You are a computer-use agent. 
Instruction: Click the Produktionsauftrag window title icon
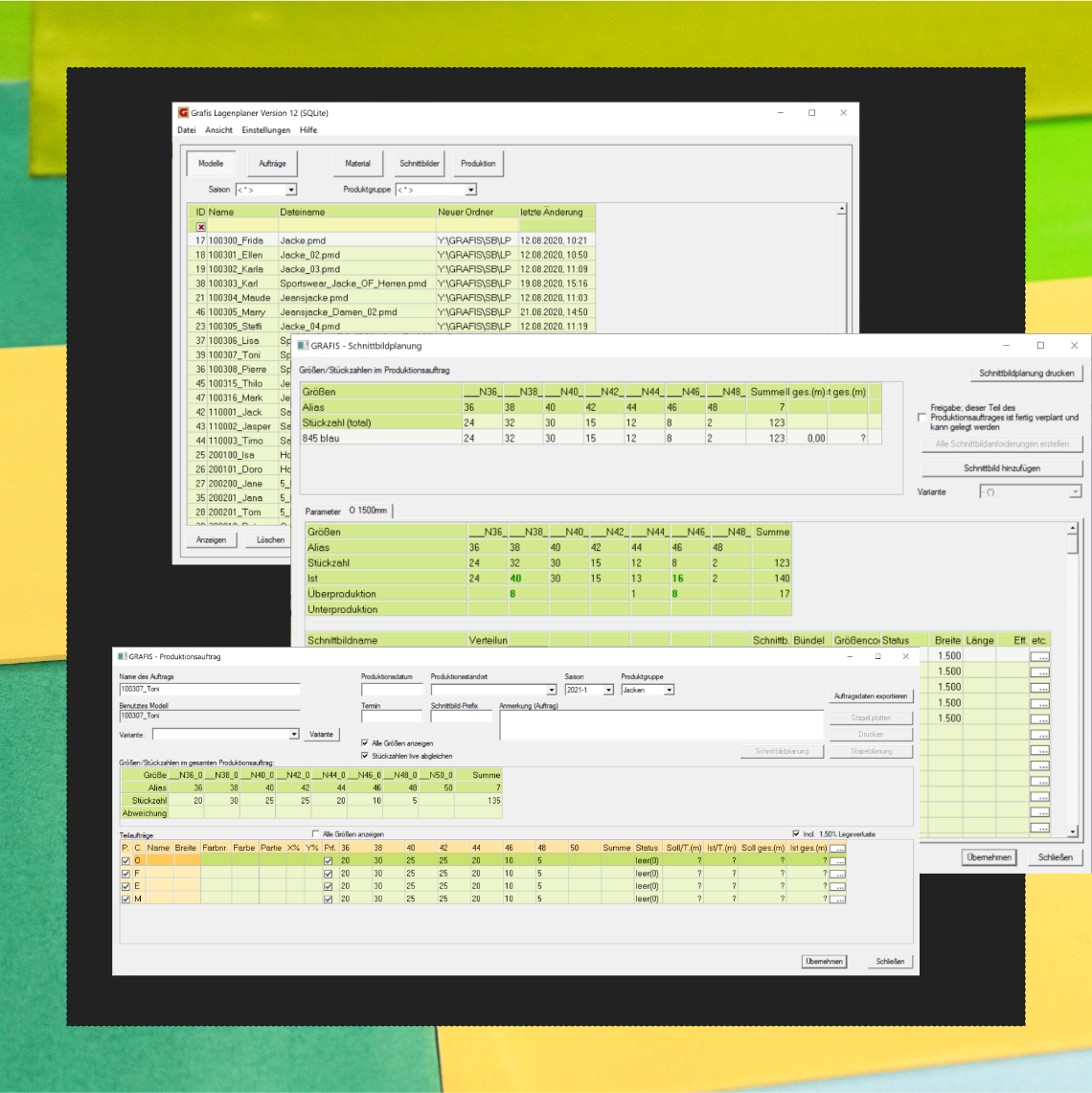(122, 657)
